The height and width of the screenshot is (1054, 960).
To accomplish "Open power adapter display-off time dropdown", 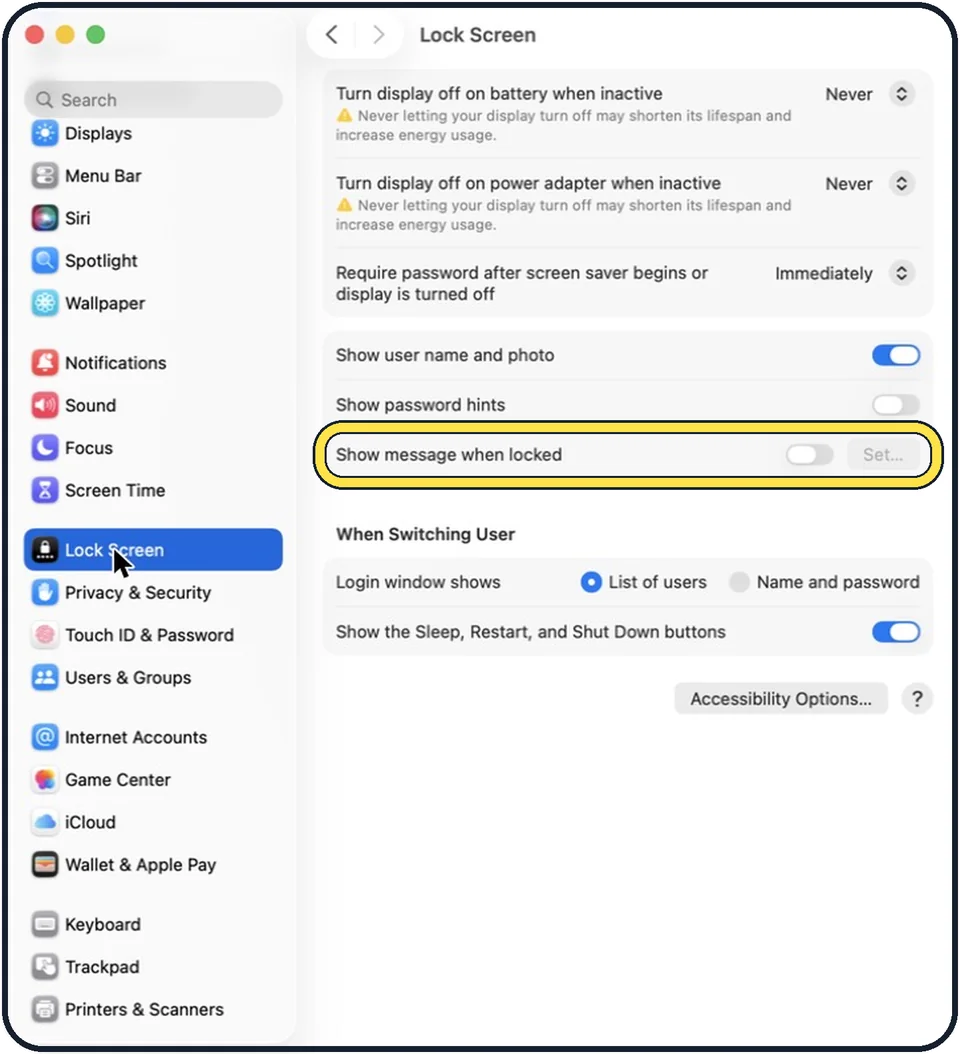I will click(x=902, y=183).
